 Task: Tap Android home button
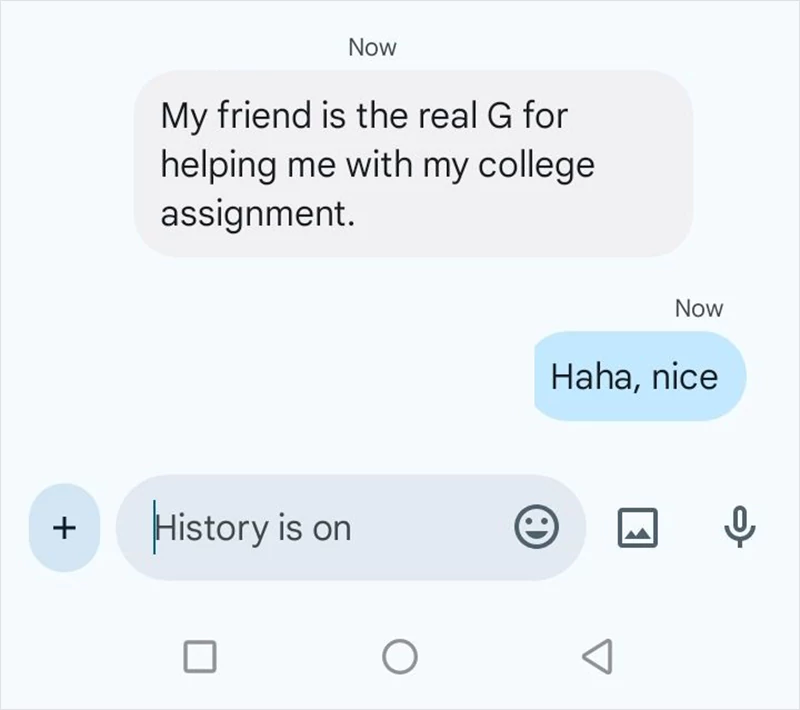[400, 655]
